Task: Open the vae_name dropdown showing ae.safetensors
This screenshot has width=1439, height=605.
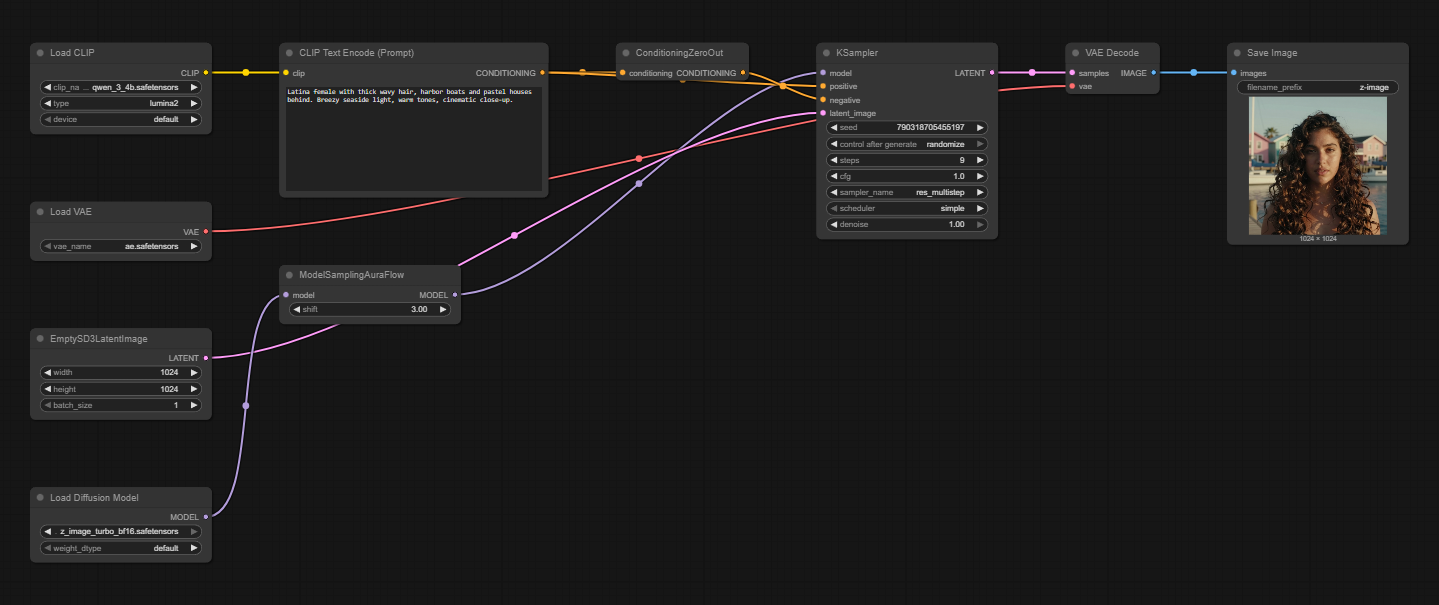Action: (120, 246)
